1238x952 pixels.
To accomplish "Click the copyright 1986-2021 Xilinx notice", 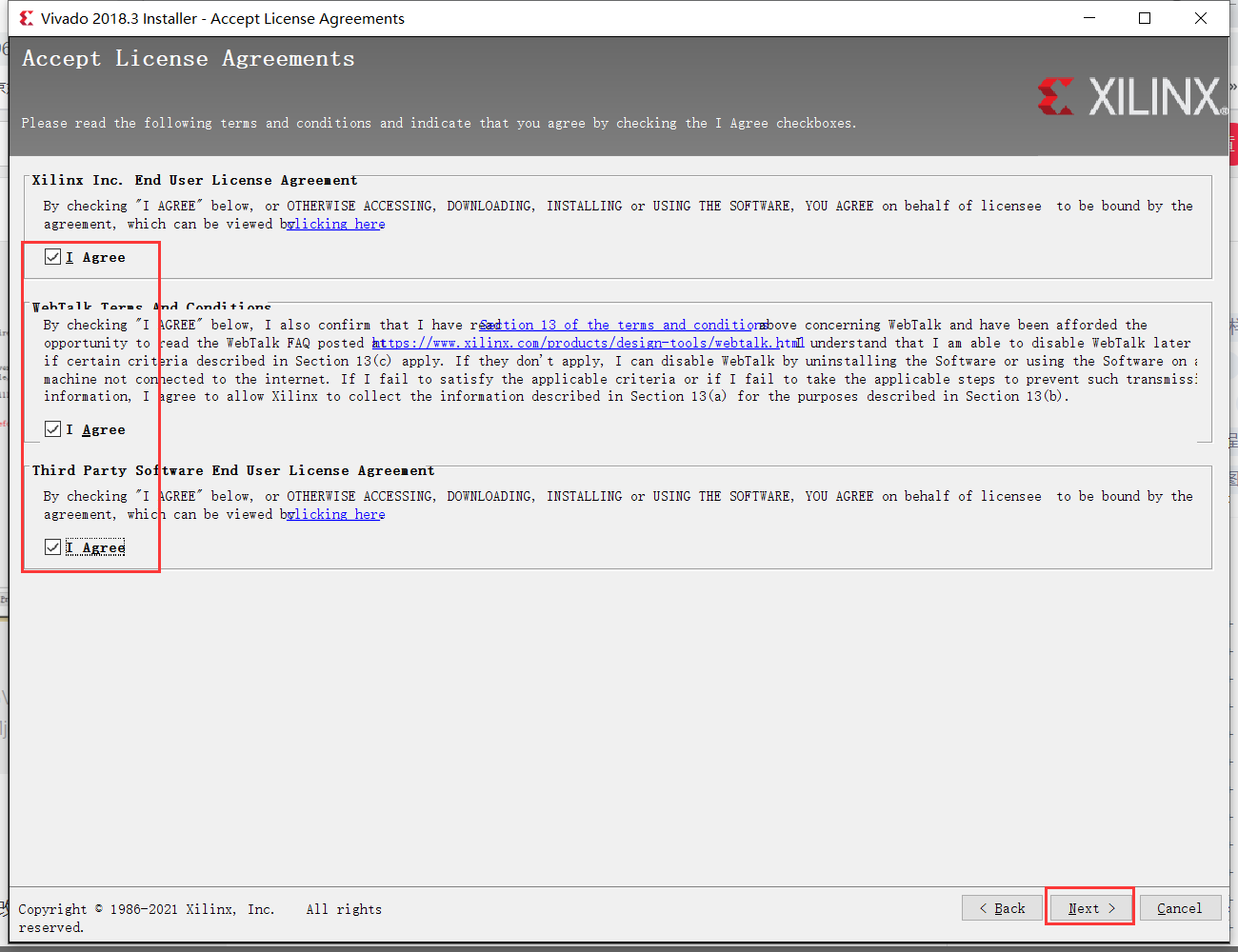I will pyautogui.click(x=200, y=918).
